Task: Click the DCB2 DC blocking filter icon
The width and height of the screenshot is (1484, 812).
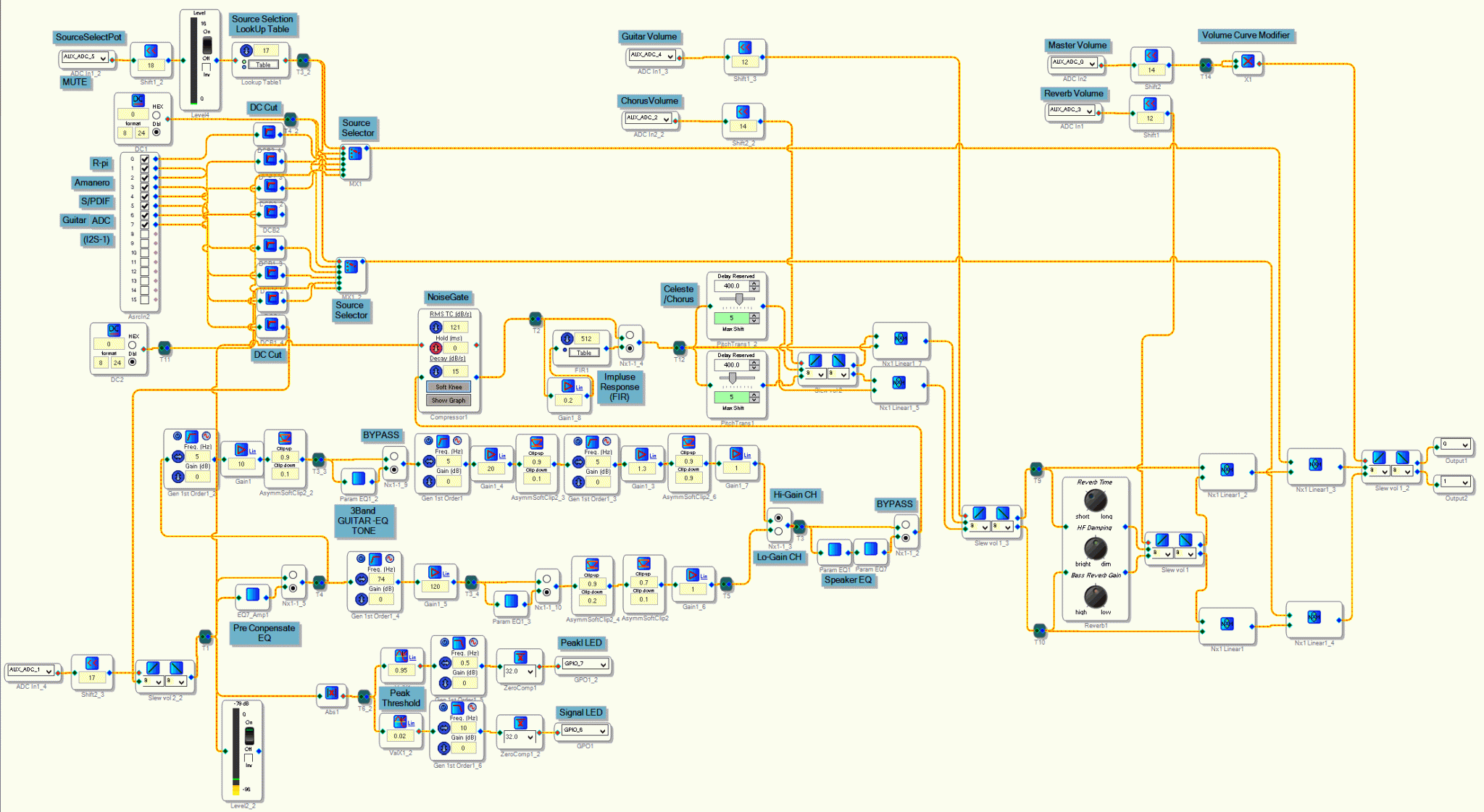Action: (271, 212)
